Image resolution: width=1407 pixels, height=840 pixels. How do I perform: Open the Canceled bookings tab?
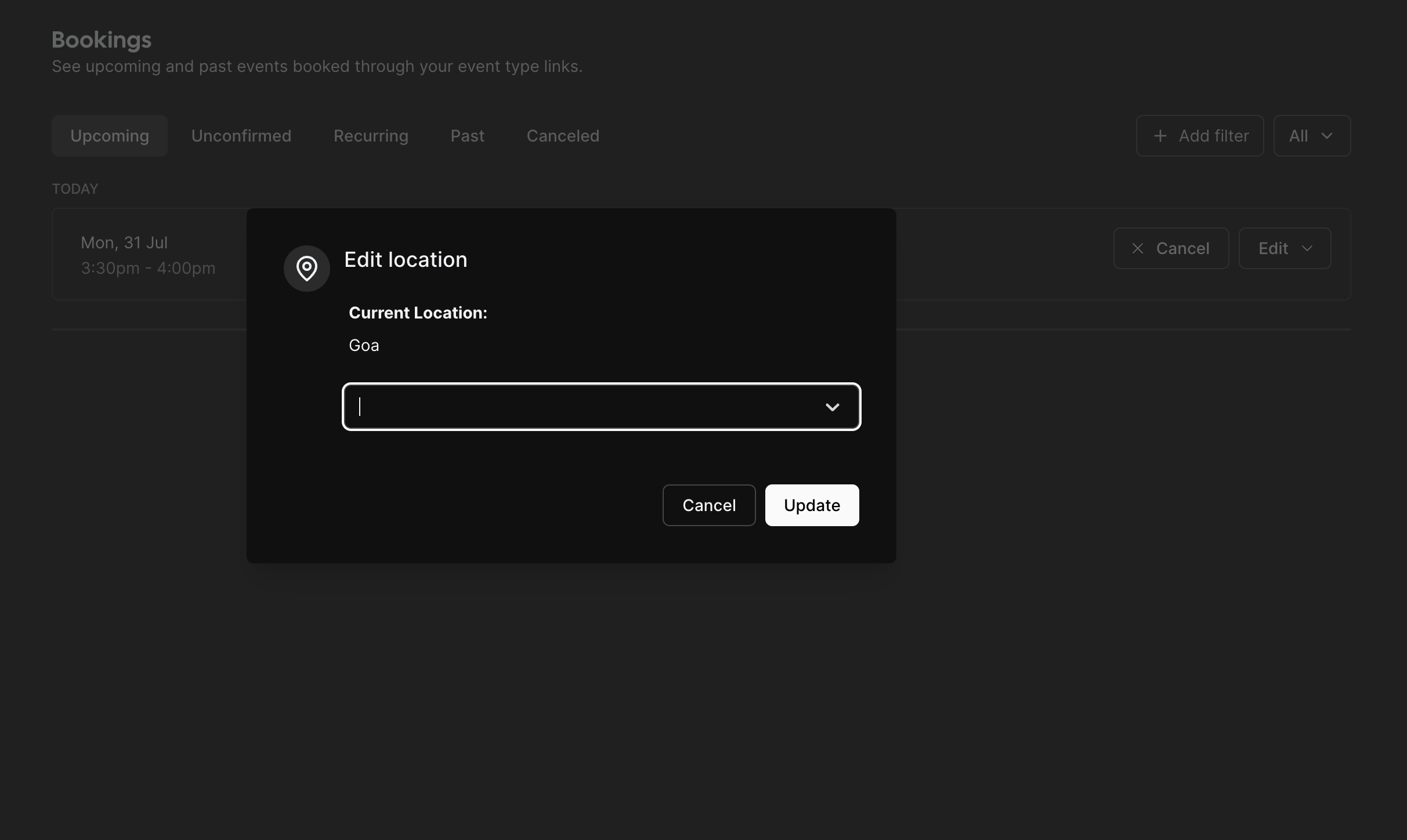[x=562, y=136]
